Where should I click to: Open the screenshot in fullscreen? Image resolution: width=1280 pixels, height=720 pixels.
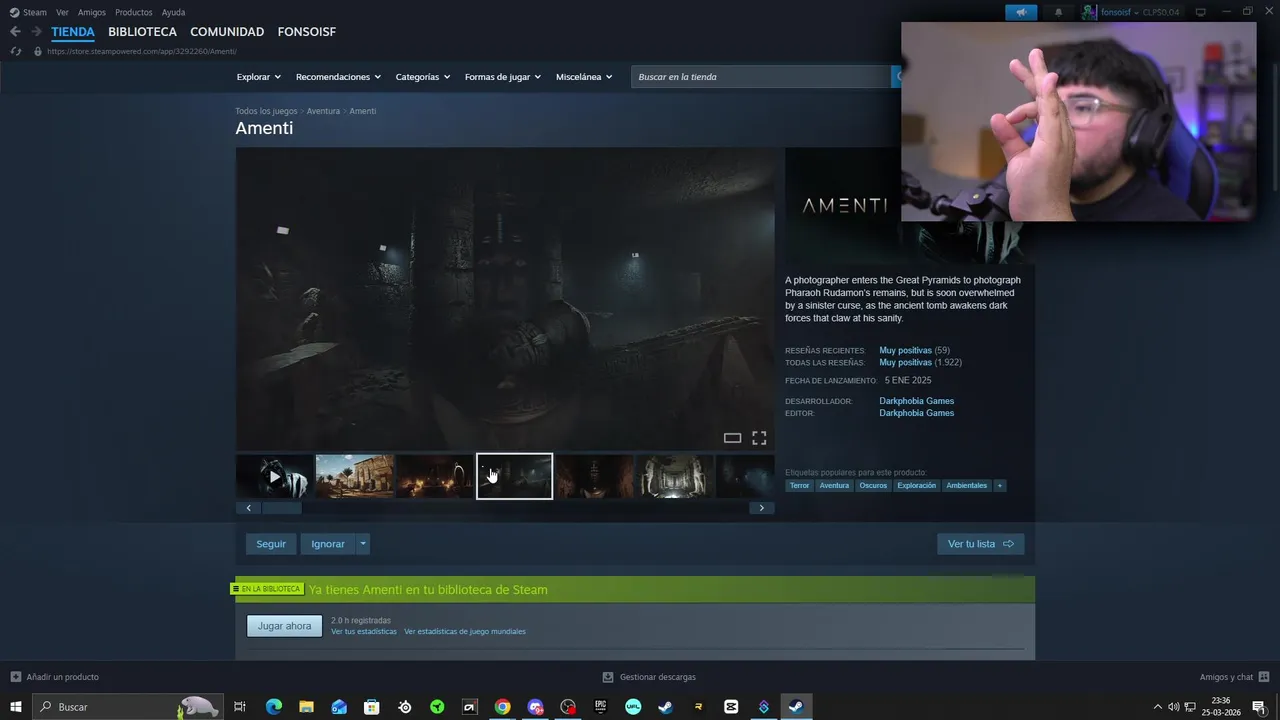(x=759, y=438)
